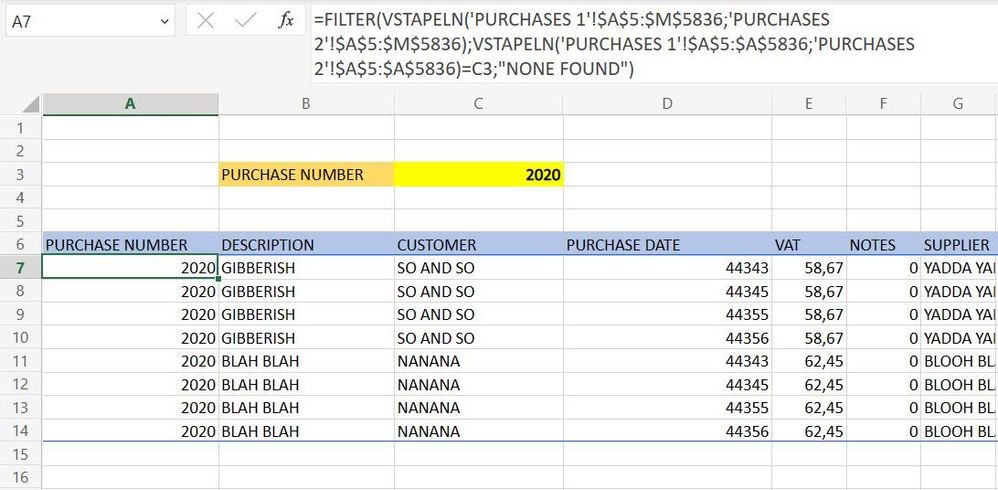Open the Name Box dropdown arrow
The image size is (998, 490).
tap(164, 20)
